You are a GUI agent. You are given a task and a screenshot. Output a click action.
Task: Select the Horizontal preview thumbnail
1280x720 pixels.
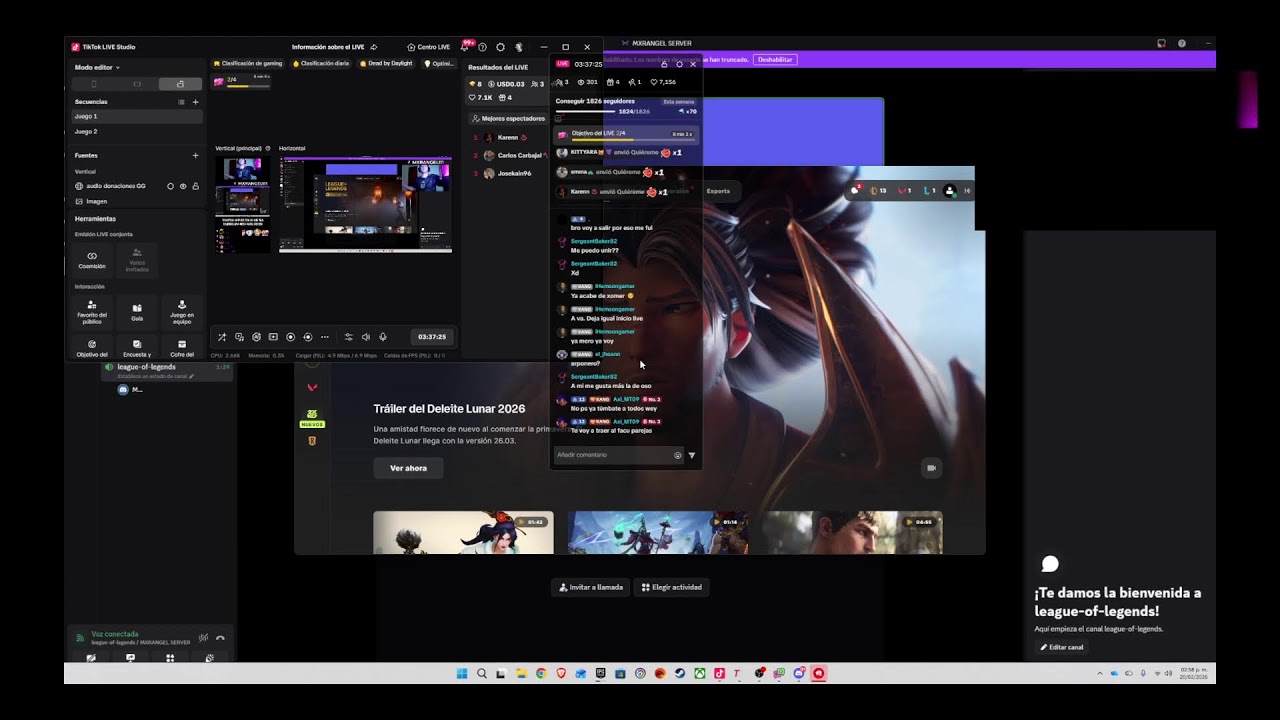coord(365,205)
